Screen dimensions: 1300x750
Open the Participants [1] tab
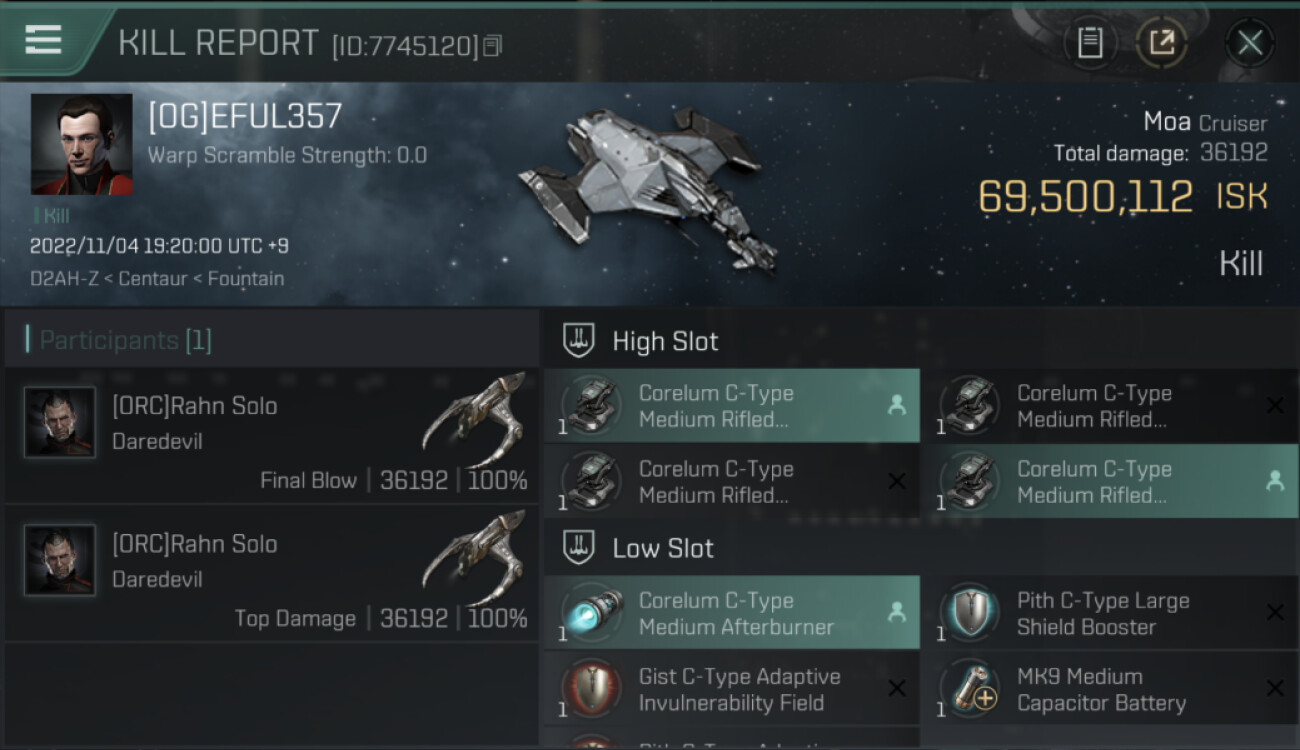coord(125,341)
